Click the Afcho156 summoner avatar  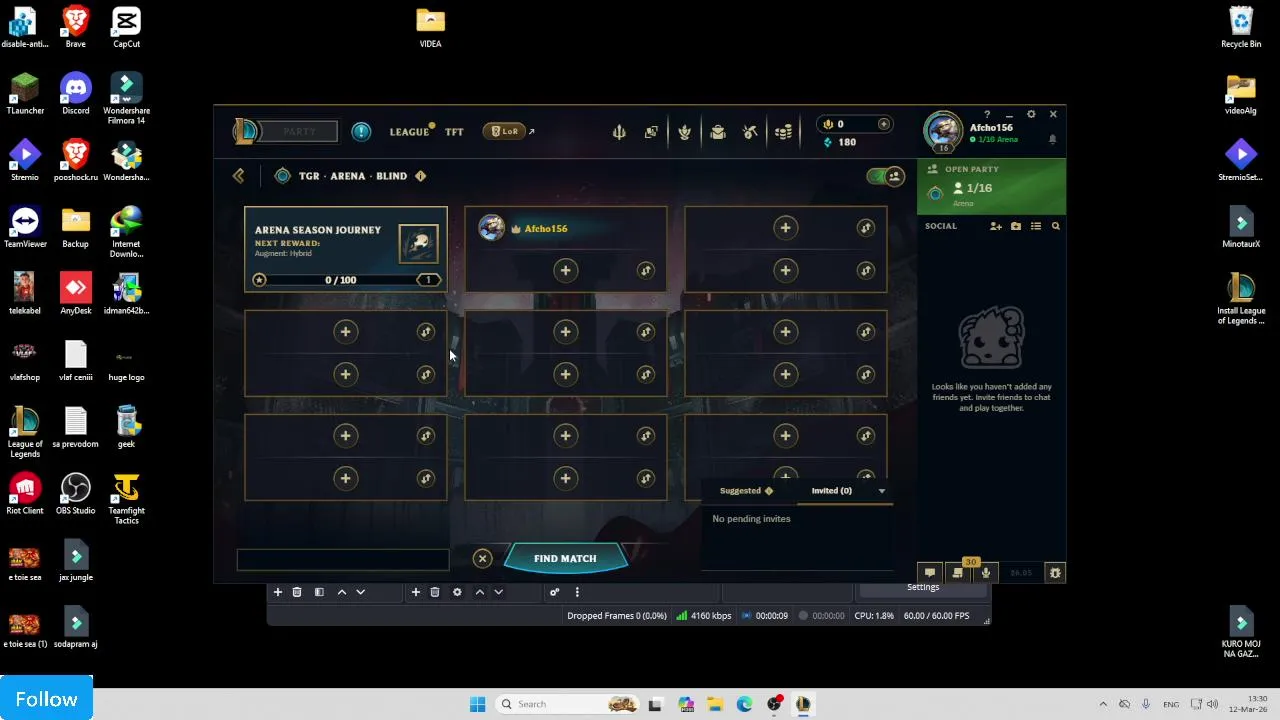(x=942, y=132)
